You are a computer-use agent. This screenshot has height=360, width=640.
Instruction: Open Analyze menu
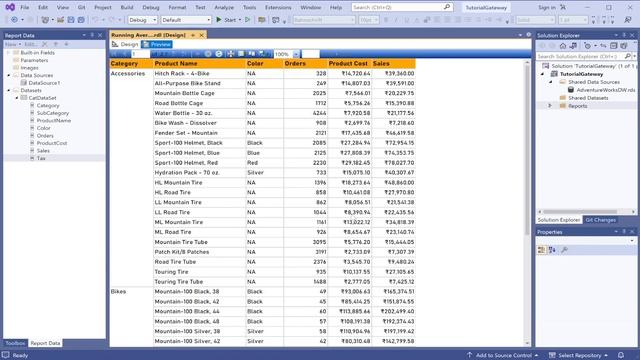pos(224,7)
